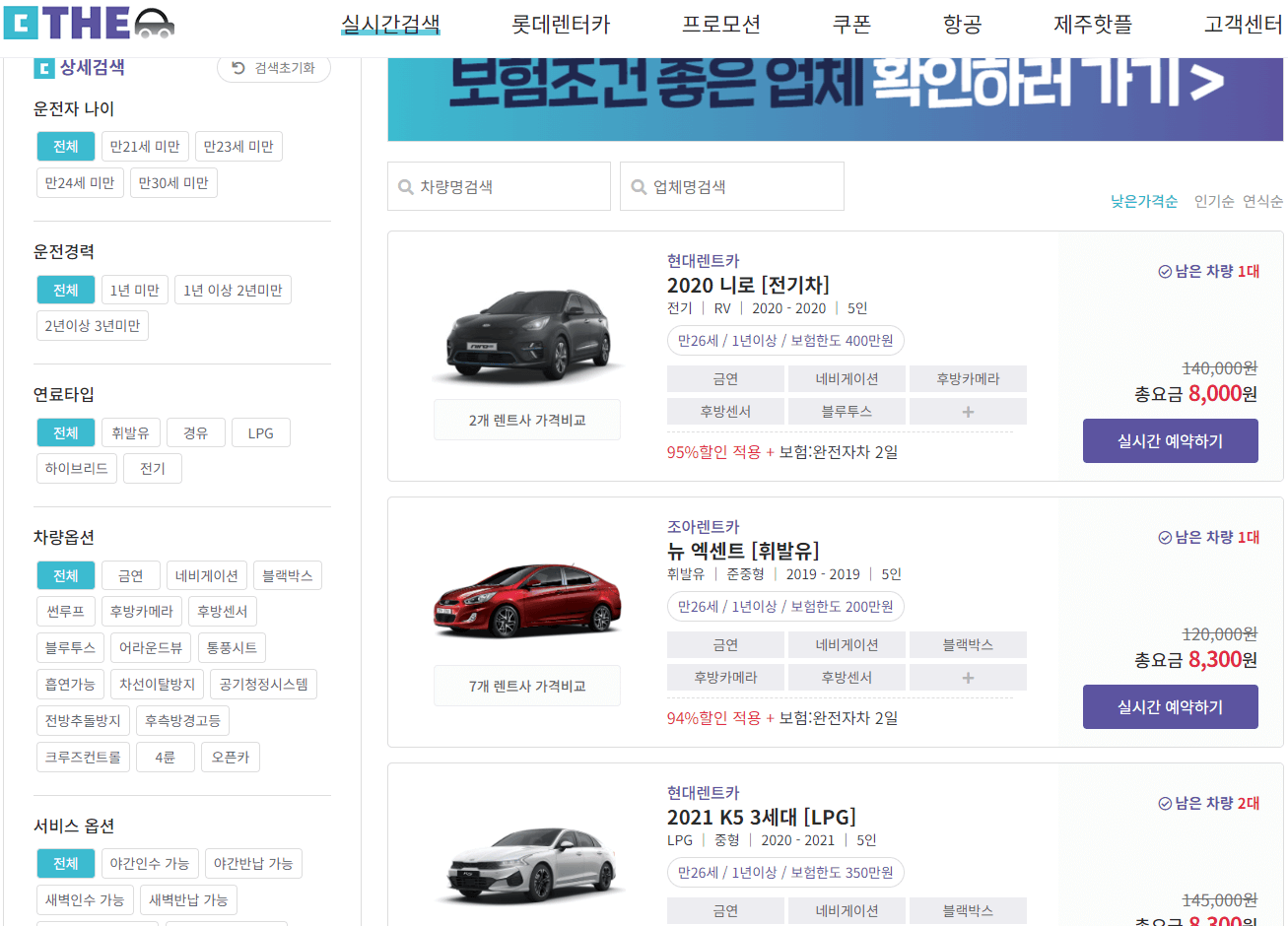Click the insurance promotion banner

click(x=836, y=99)
